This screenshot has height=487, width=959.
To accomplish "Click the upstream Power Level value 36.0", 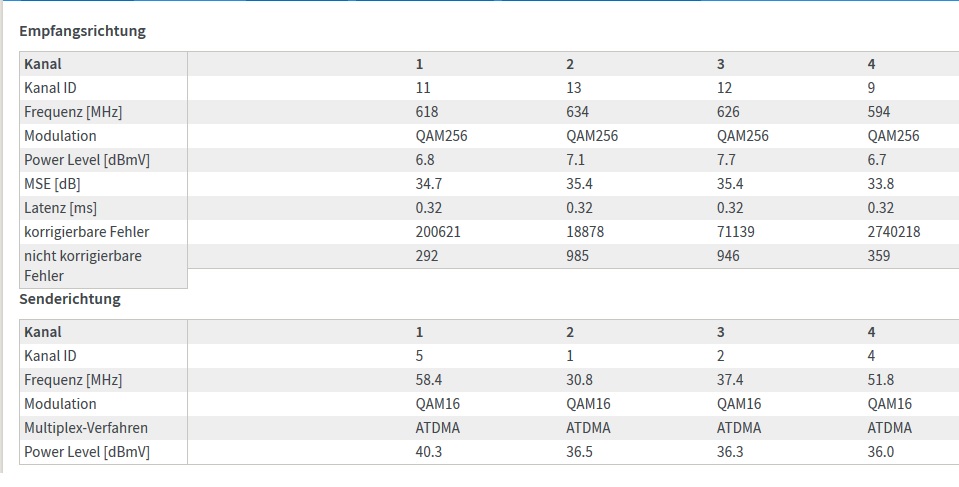I will pyautogui.click(x=881, y=452).
